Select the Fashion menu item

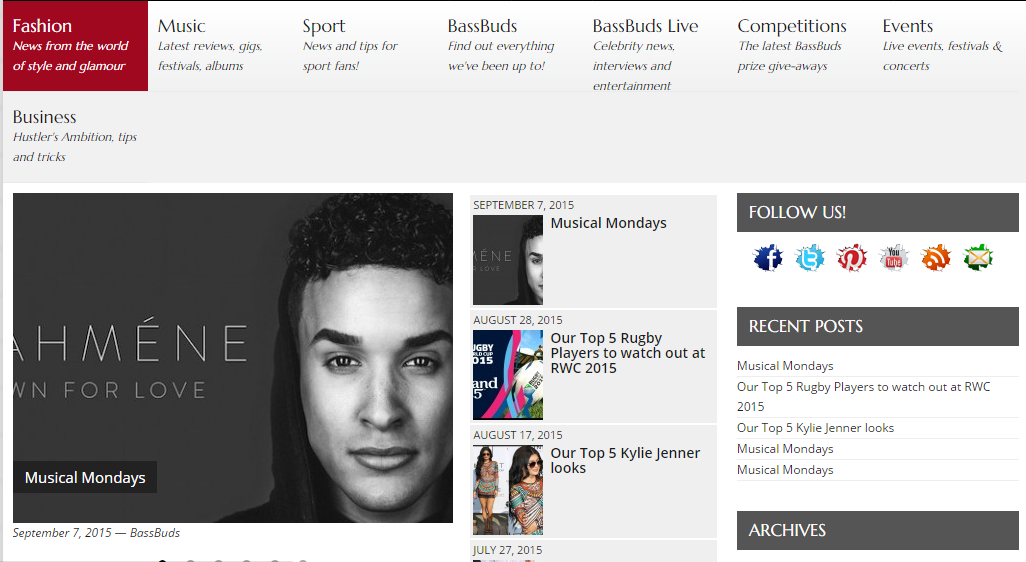click(75, 46)
